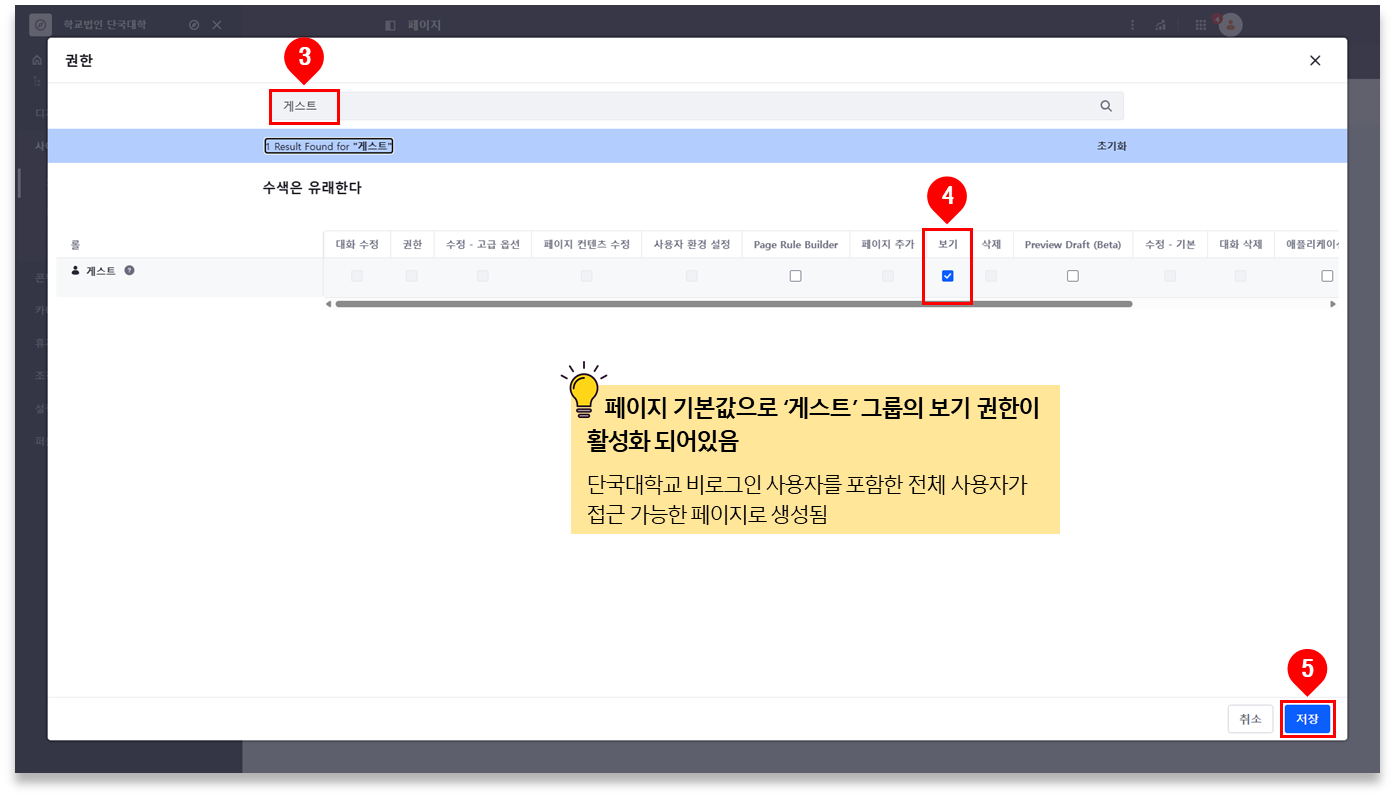
Task: Click the user avatar in header
Action: click(x=1230, y=25)
